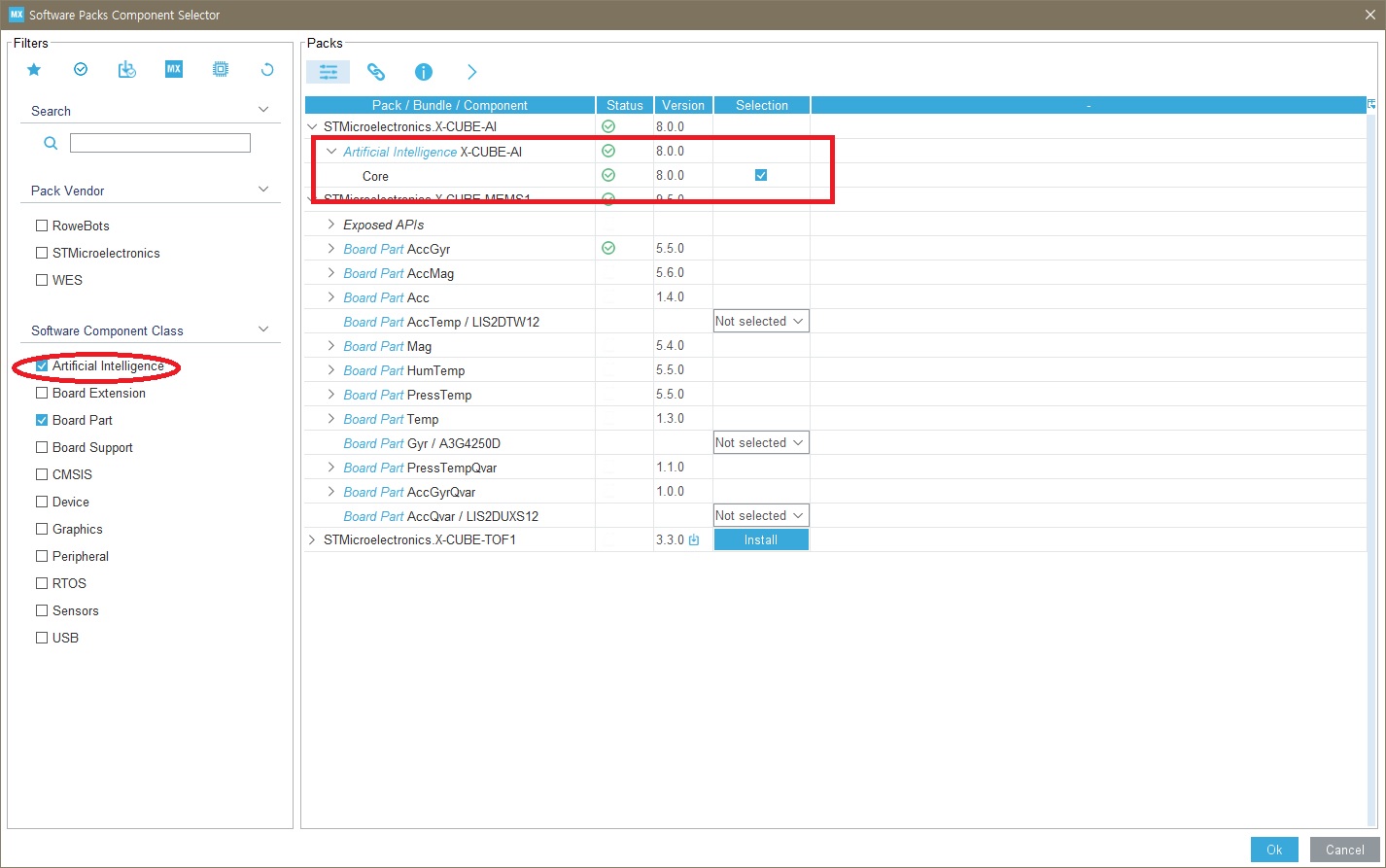The width and height of the screenshot is (1386, 868).
Task: Click the Artificial Intelligence X-CUBE-AI link
Action: 433,152
